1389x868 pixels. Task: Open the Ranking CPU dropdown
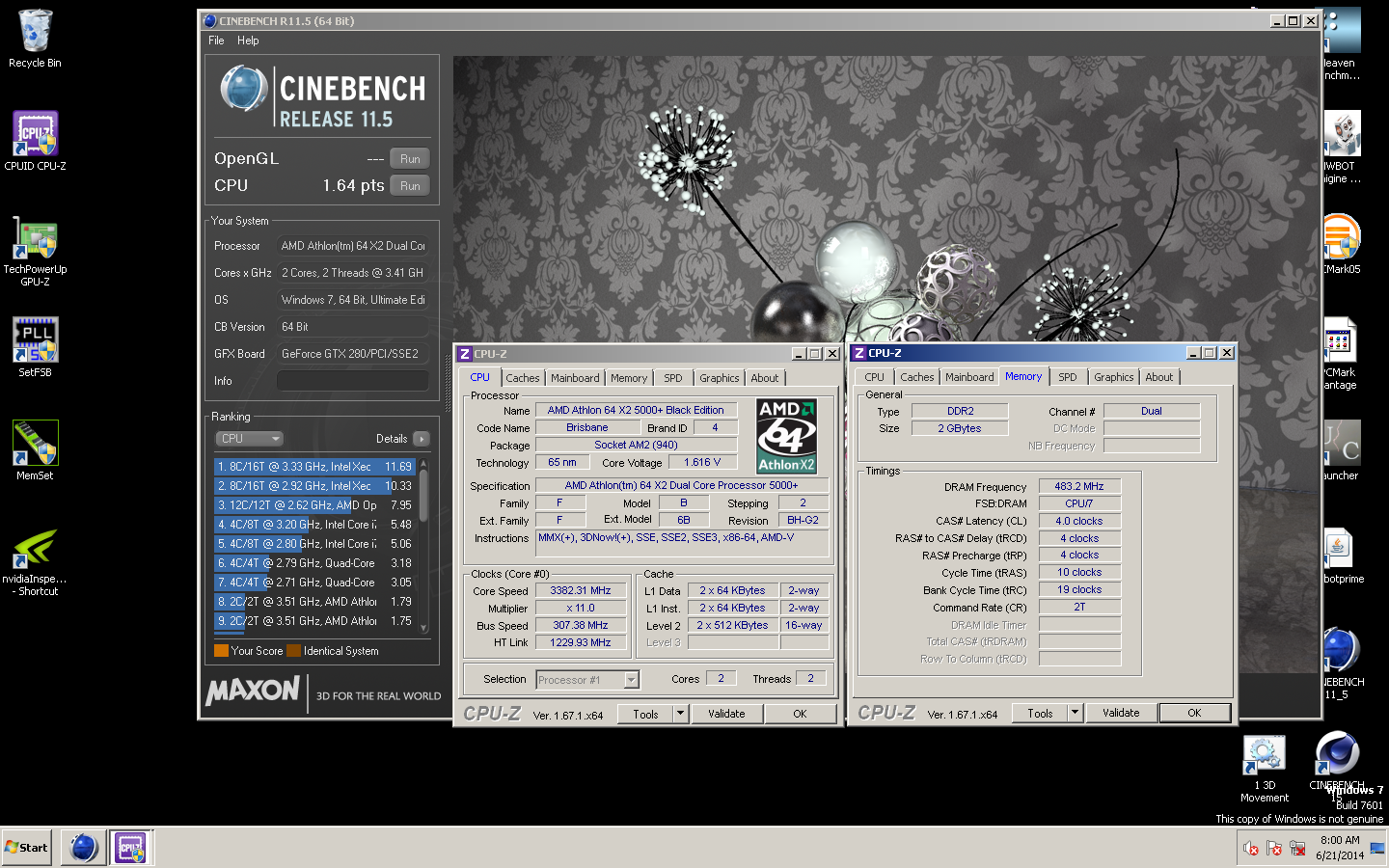(249, 439)
